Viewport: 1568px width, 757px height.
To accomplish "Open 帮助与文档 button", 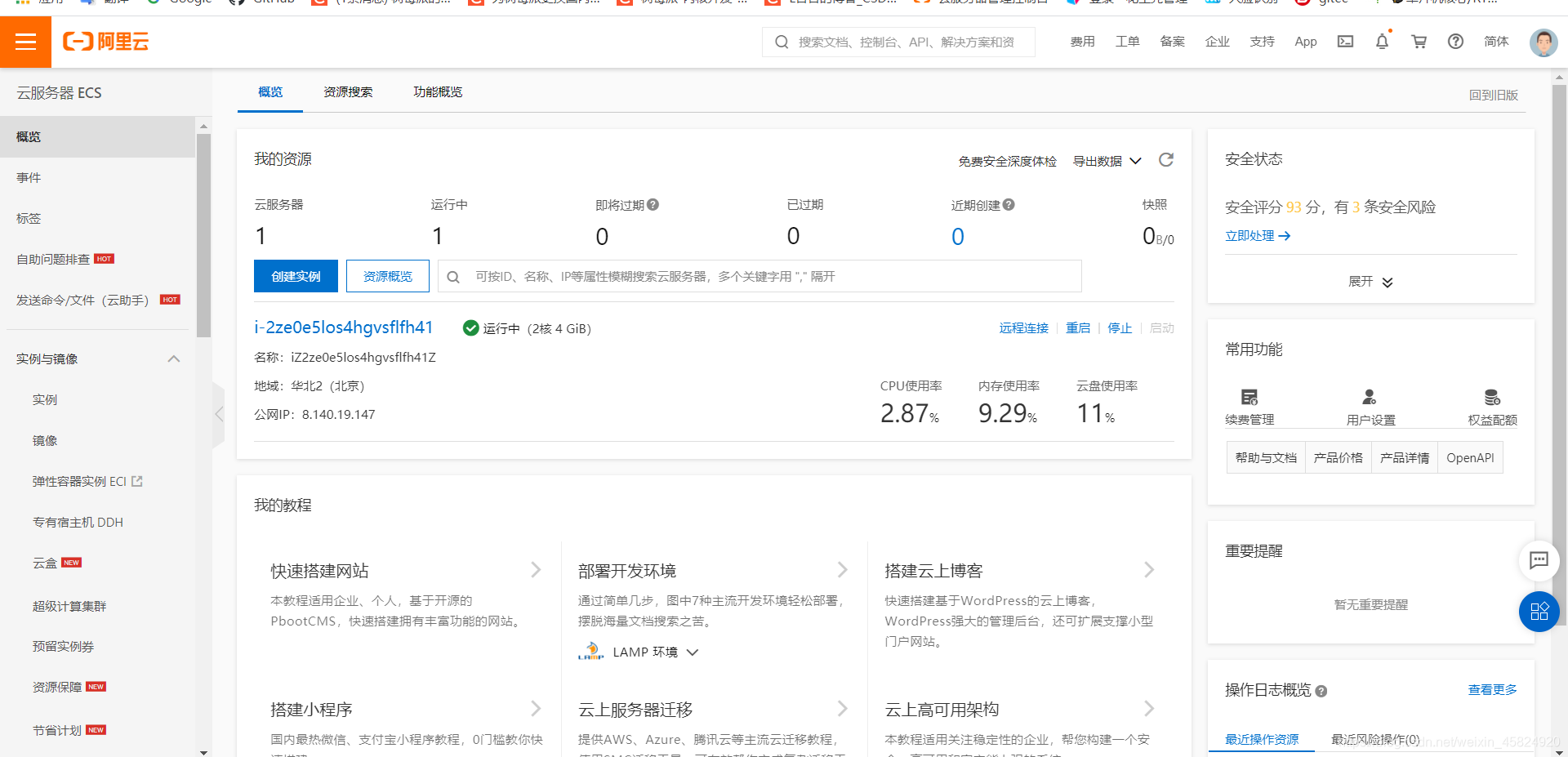I will 1266,458.
